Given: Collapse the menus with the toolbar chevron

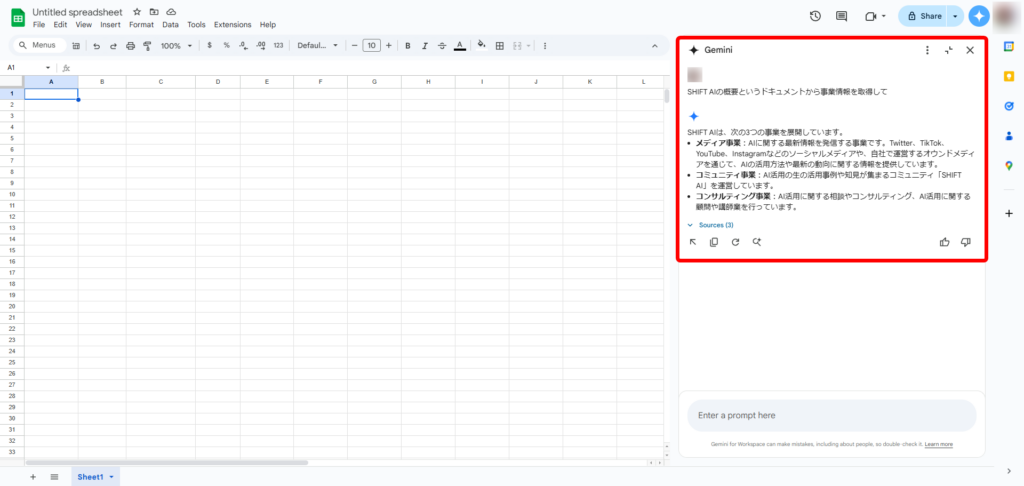Looking at the screenshot, I should tap(655, 46).
